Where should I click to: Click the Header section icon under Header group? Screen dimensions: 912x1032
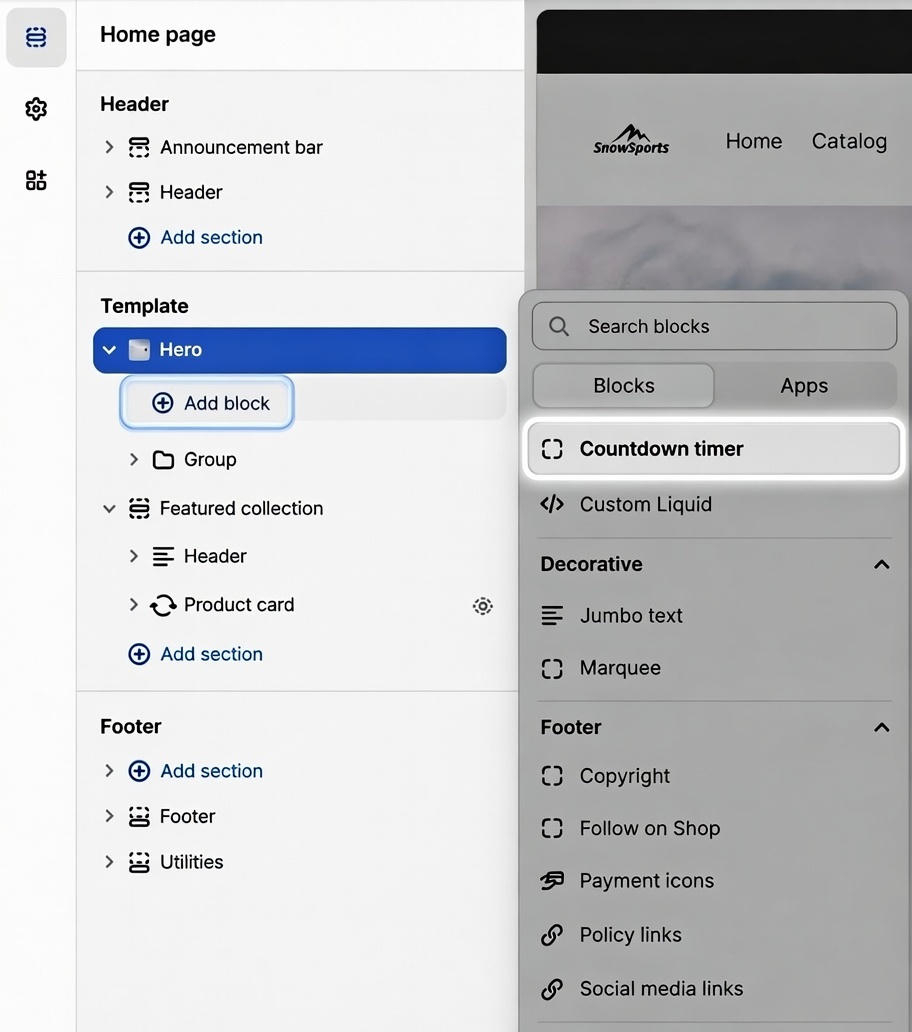coord(138,192)
